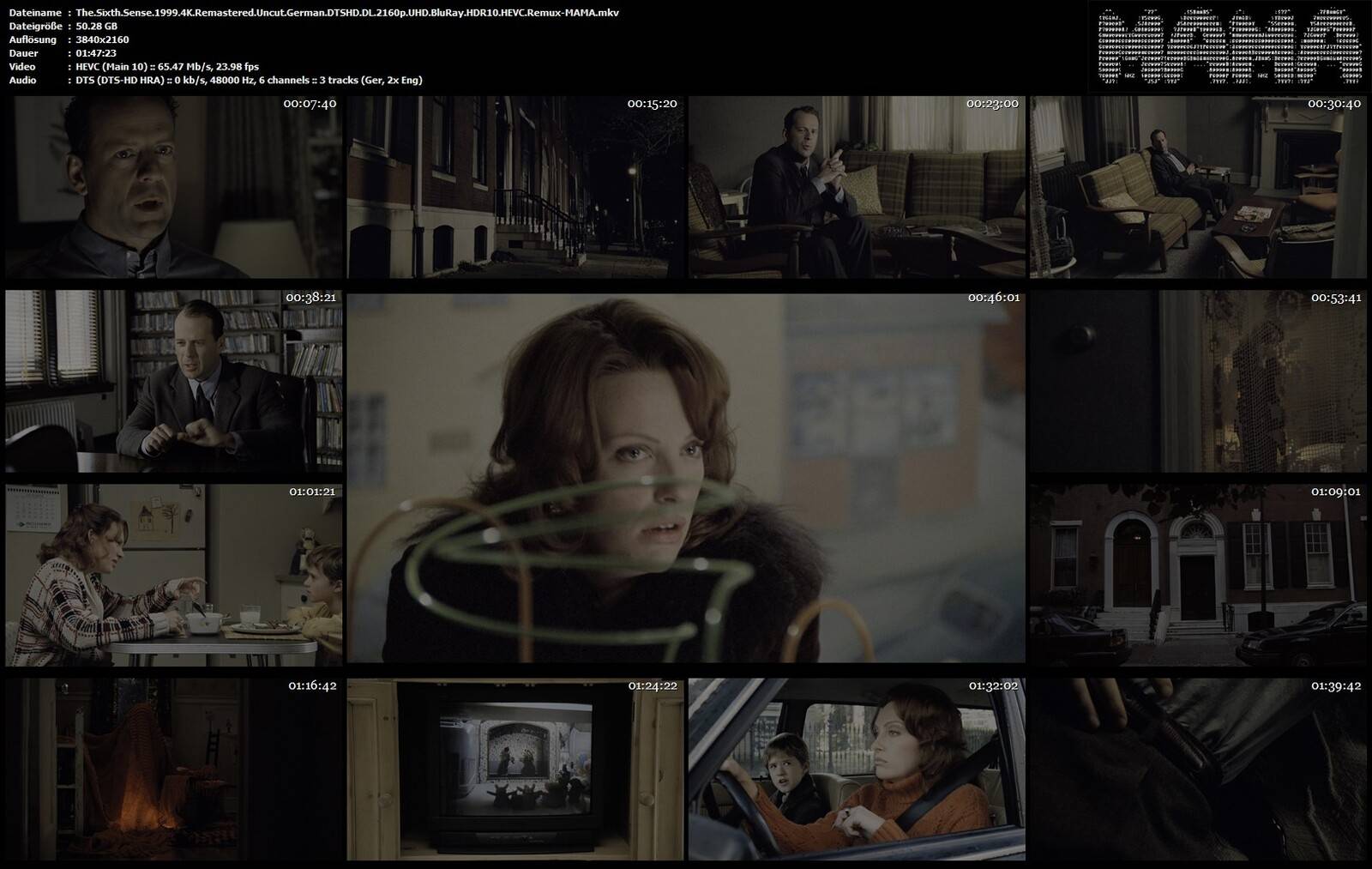Click the Audio label
The height and width of the screenshot is (869, 1372).
point(23,81)
